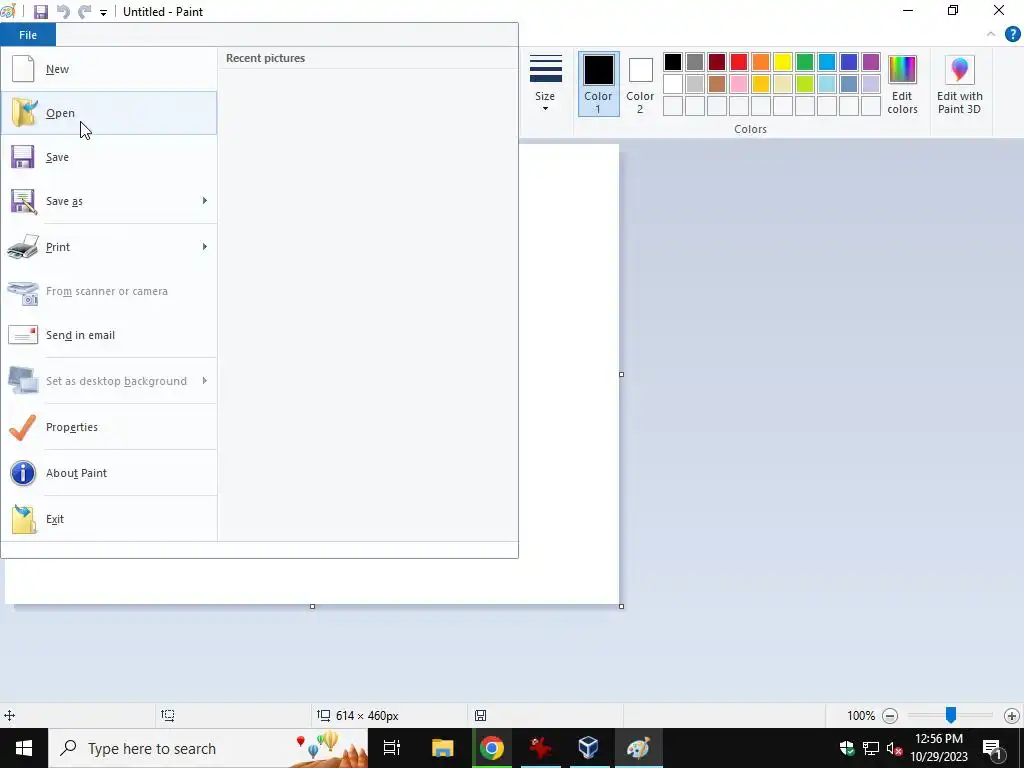Open the Size line thickness dropdown
This screenshot has width=1024, height=768.
[545, 84]
